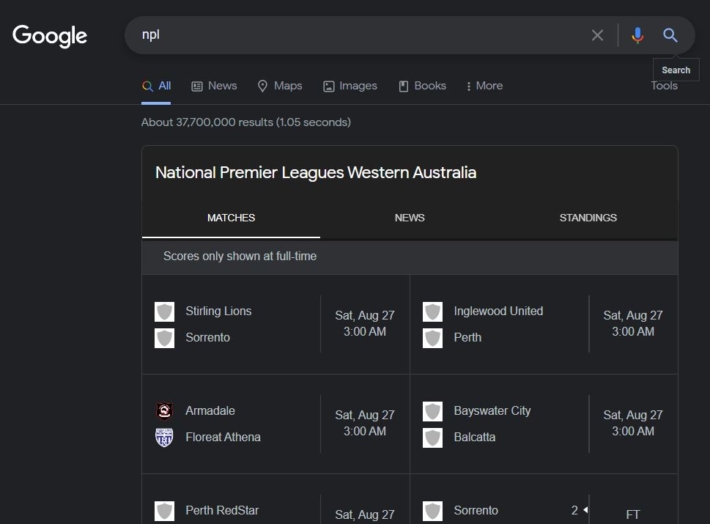The image size is (710, 524).
Task: Click the National Premier Leagues Western Australia title
Action: 316,173
